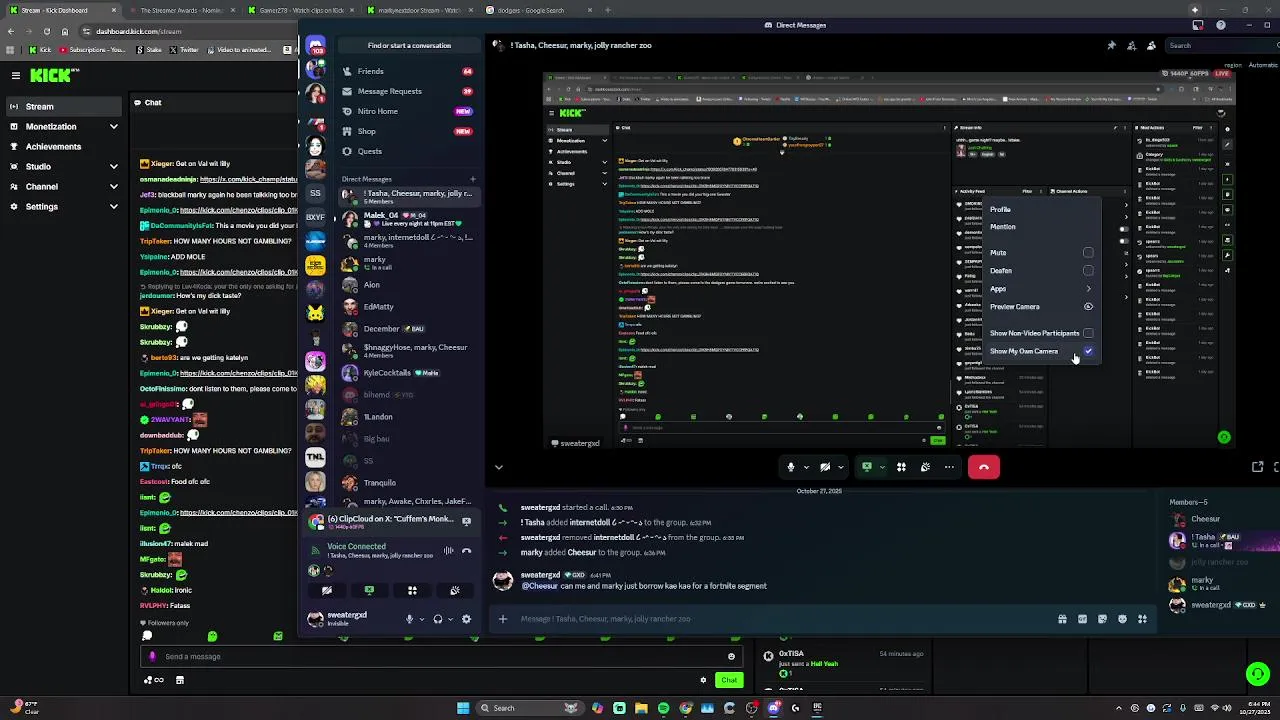Toggle Kick hamburger menu
This screenshot has height=720, width=1280.
15,75
